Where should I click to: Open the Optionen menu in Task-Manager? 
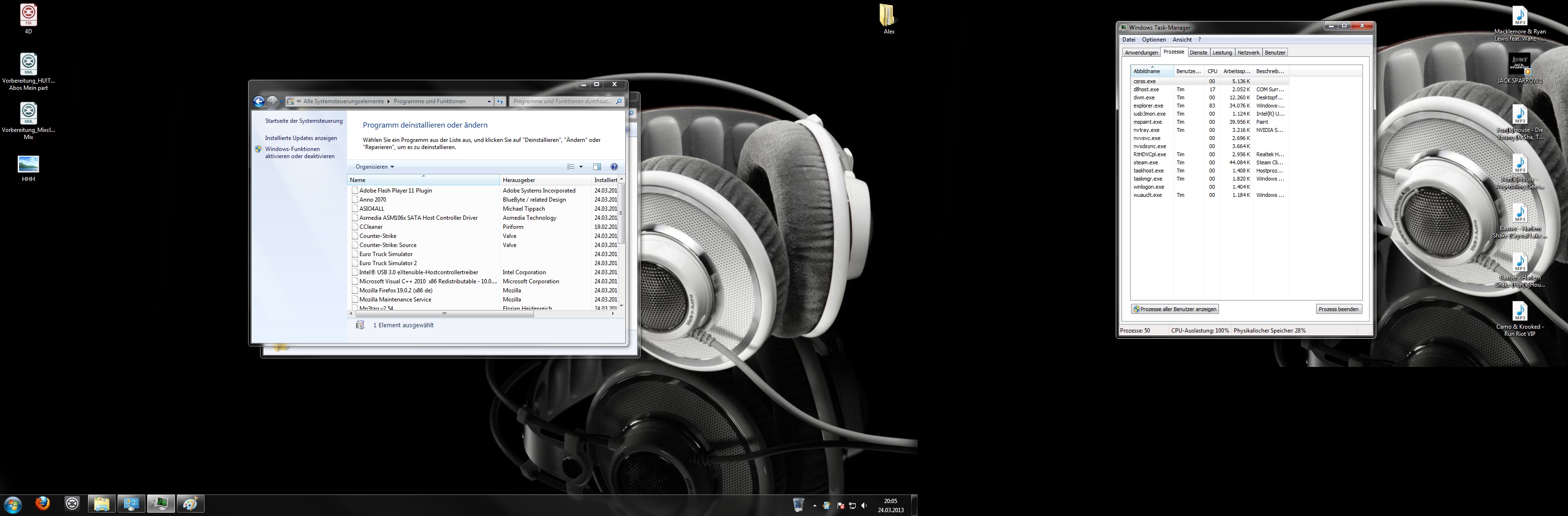(1154, 40)
